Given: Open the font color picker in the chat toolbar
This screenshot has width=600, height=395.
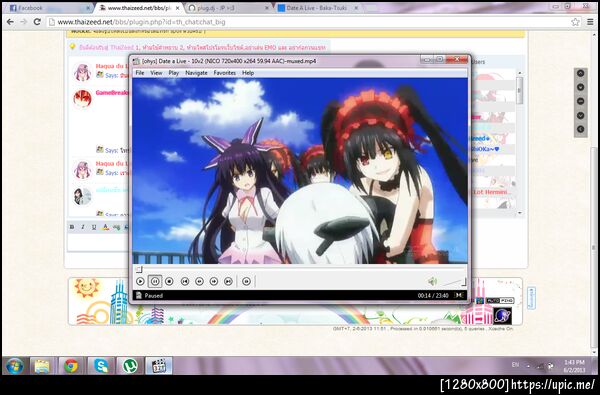Looking at the screenshot, I should point(106,227).
